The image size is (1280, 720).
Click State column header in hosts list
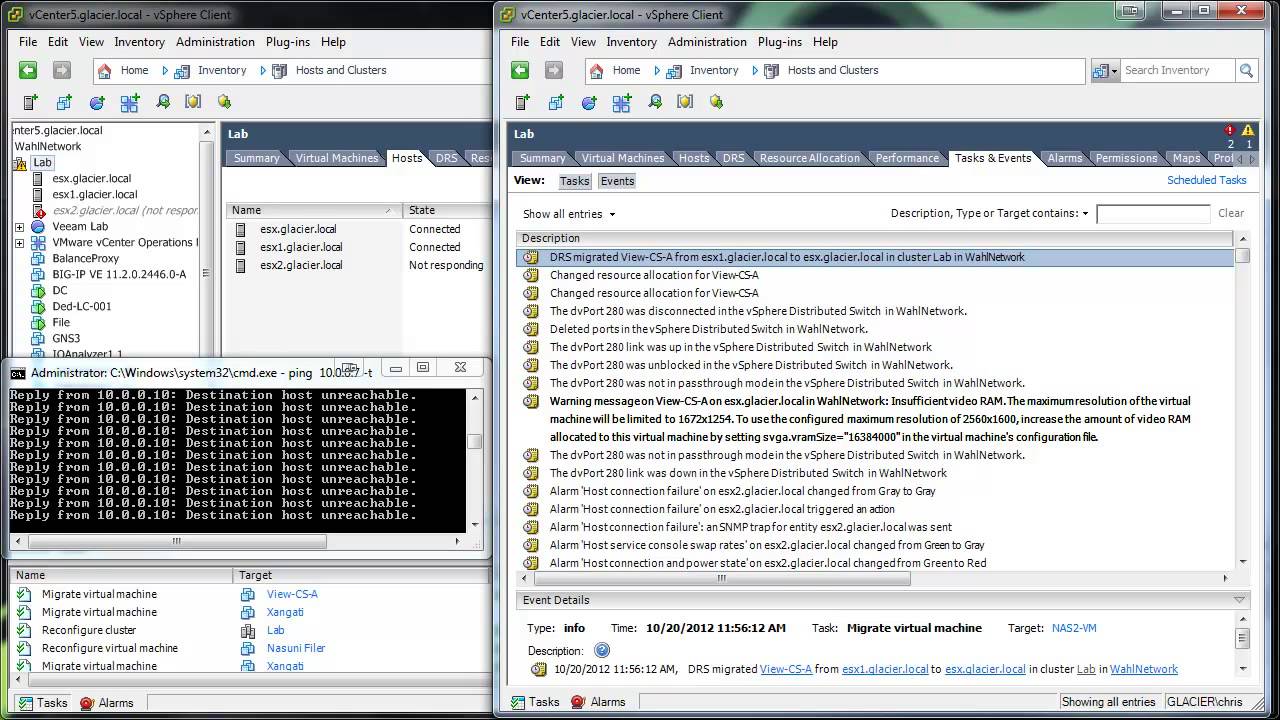[447, 210]
